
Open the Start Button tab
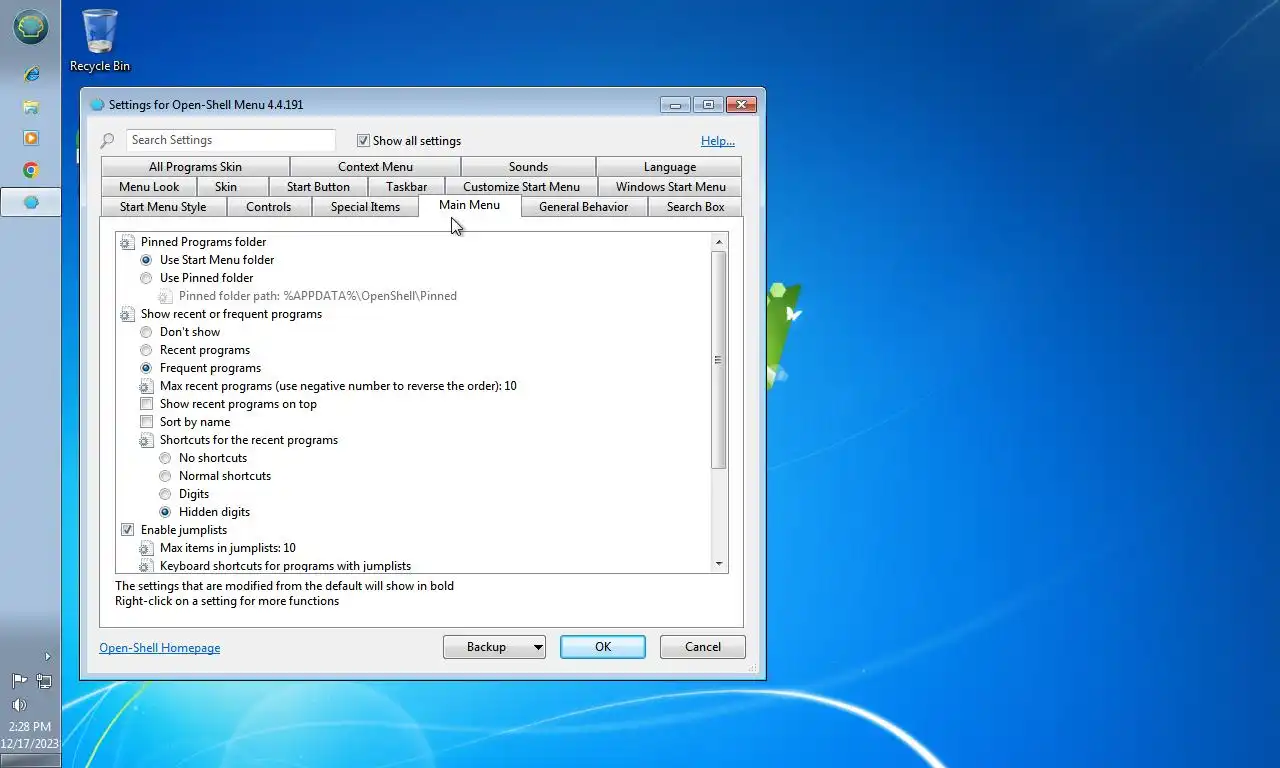coord(318,187)
